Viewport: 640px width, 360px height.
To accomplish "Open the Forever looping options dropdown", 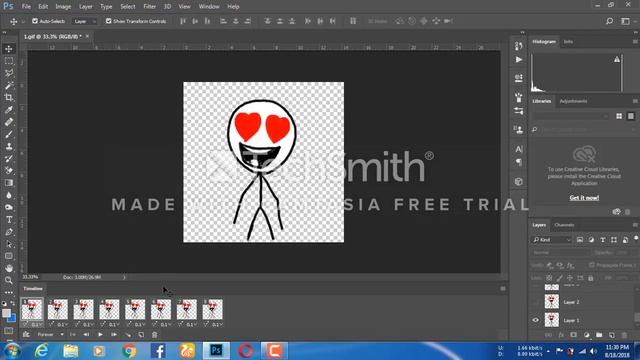I will (50, 335).
